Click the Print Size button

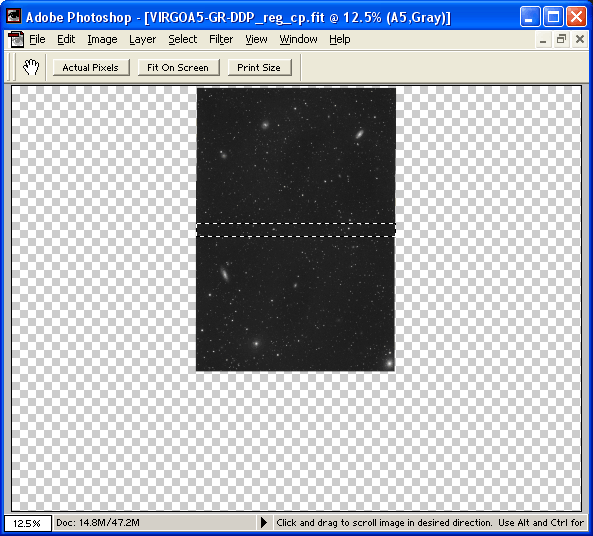[x=259, y=67]
